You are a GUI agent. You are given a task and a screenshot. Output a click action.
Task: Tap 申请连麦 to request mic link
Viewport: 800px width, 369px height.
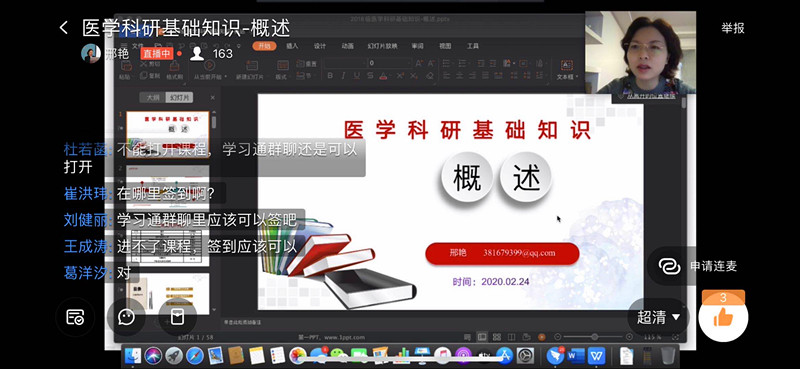698,266
